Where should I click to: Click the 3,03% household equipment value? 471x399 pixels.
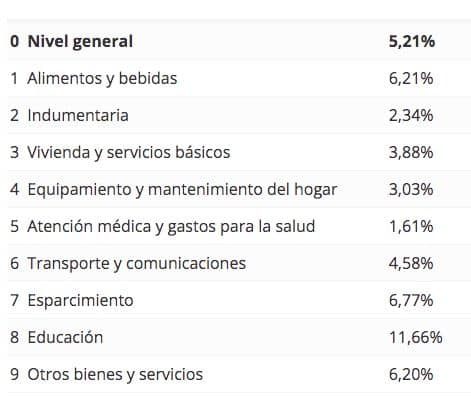(x=411, y=190)
